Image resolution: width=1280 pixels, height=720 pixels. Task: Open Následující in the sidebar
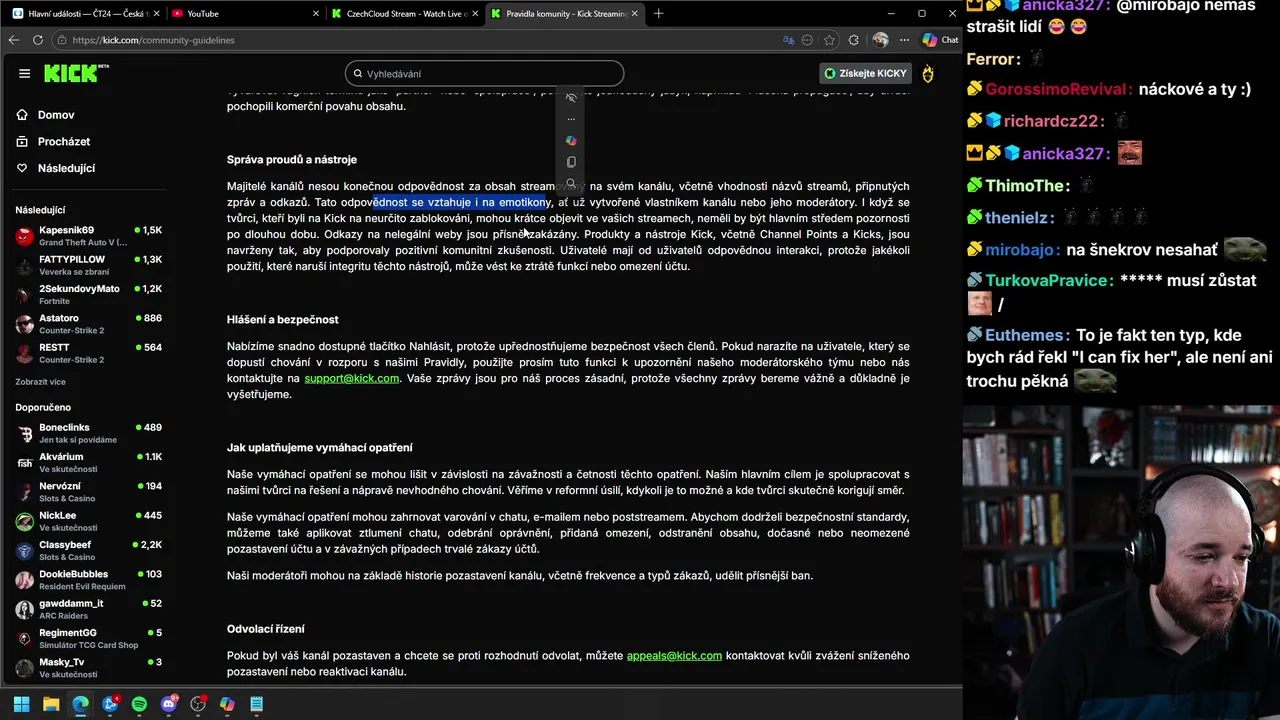(66, 168)
